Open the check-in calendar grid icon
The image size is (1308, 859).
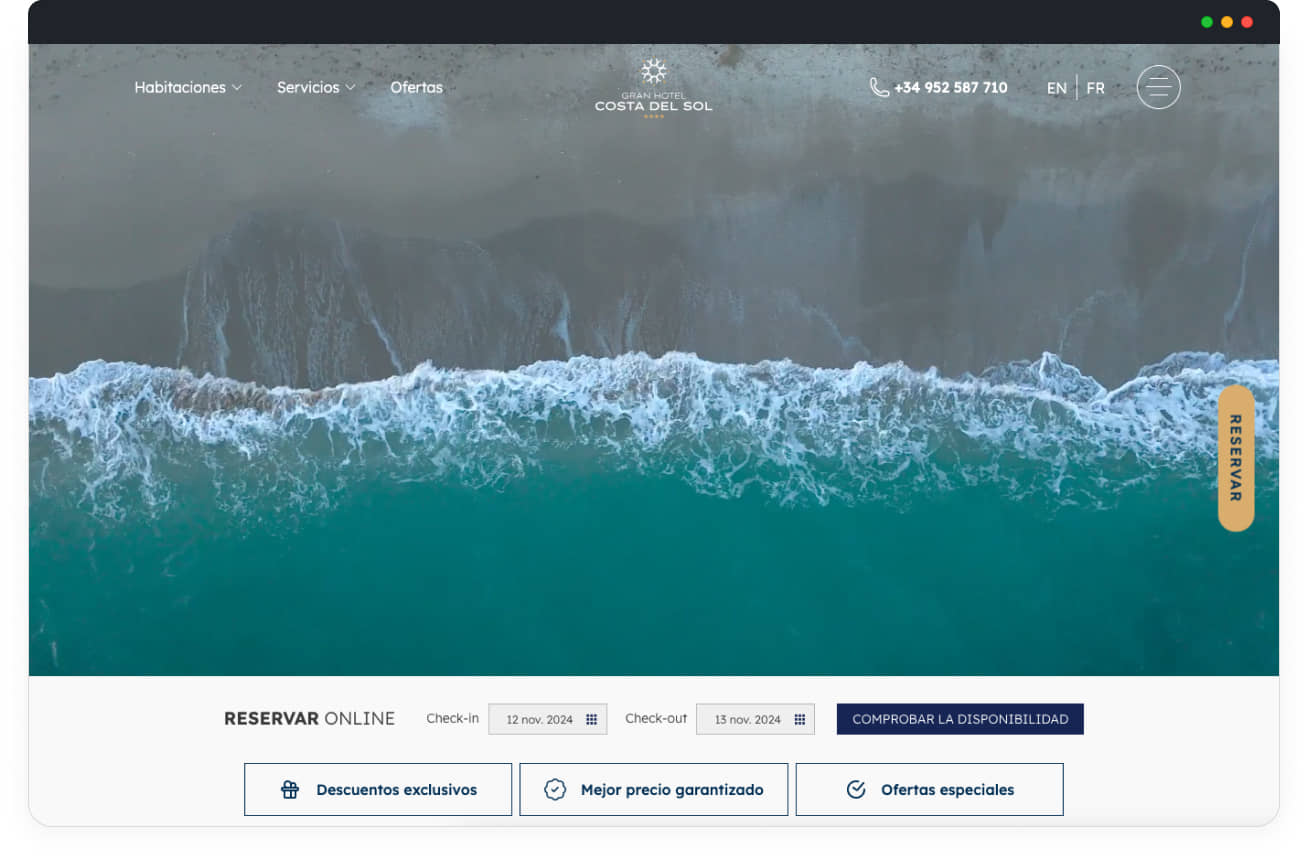(592, 719)
